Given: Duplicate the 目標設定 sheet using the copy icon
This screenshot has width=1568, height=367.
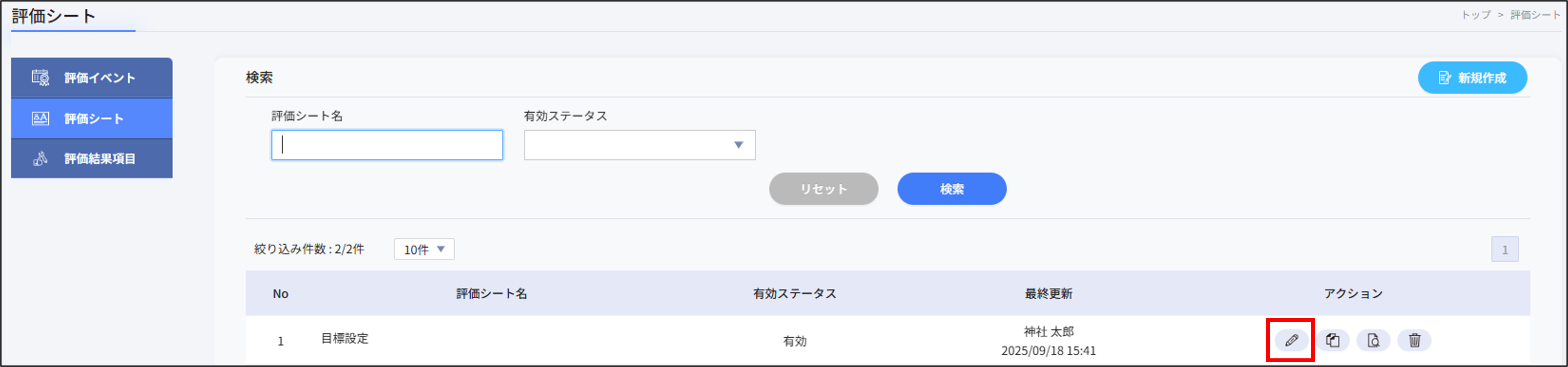Looking at the screenshot, I should click(1333, 340).
